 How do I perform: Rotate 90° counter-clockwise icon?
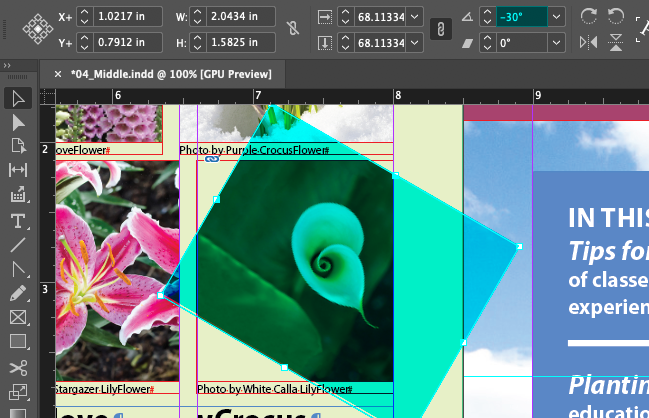[x=616, y=16]
